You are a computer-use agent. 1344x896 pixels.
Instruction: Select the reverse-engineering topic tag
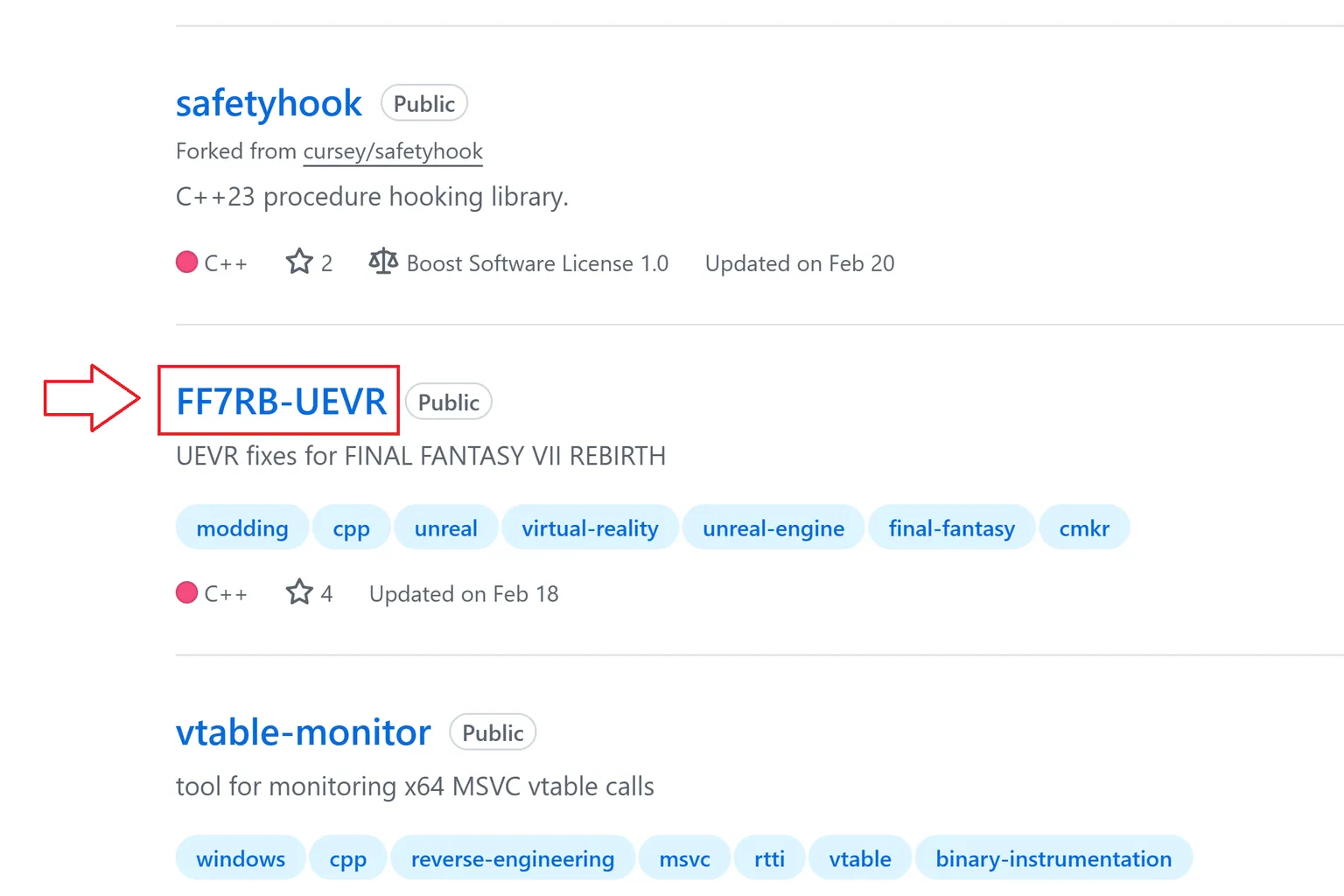point(513,858)
